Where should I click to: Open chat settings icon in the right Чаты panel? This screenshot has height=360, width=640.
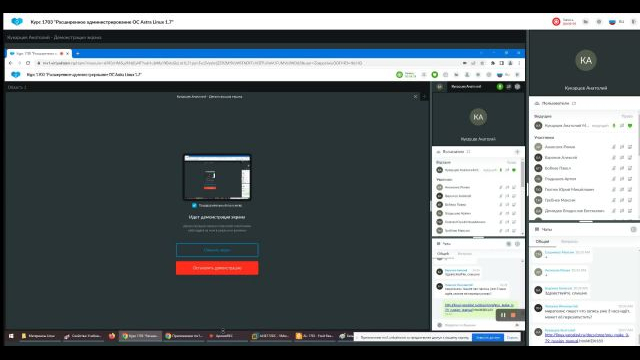633,229
